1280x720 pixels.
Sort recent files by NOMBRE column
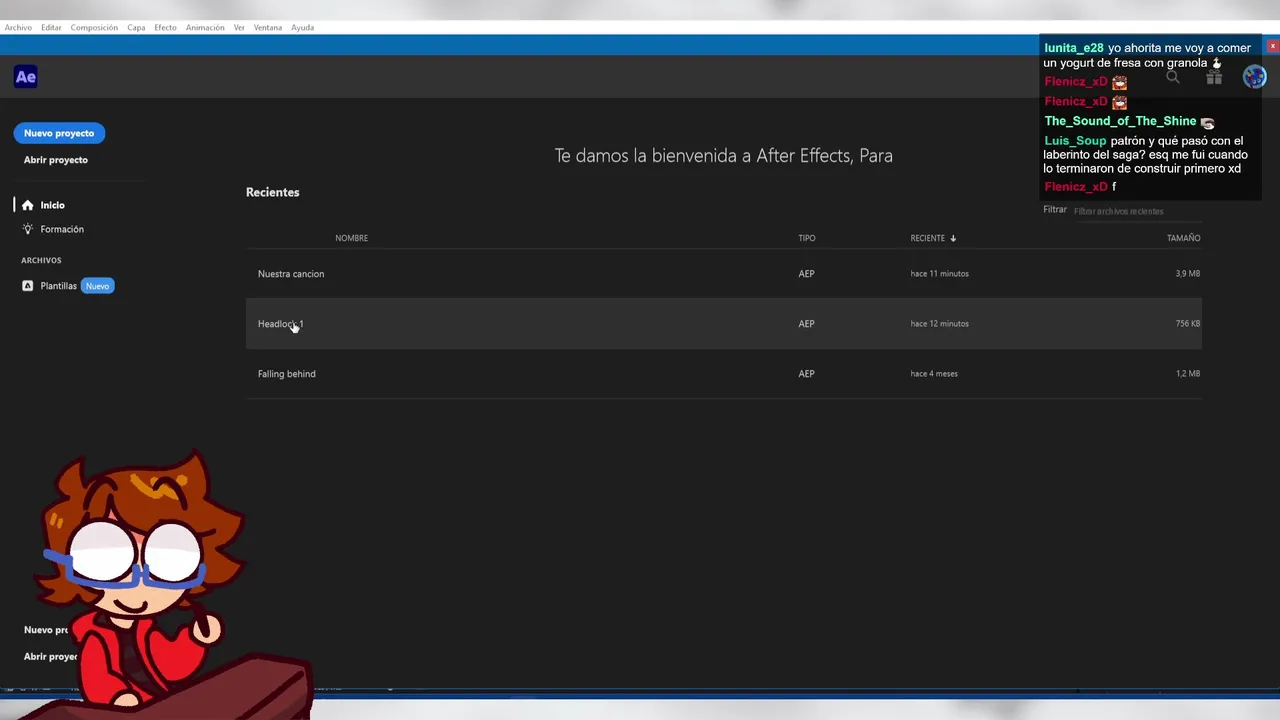[351, 238]
